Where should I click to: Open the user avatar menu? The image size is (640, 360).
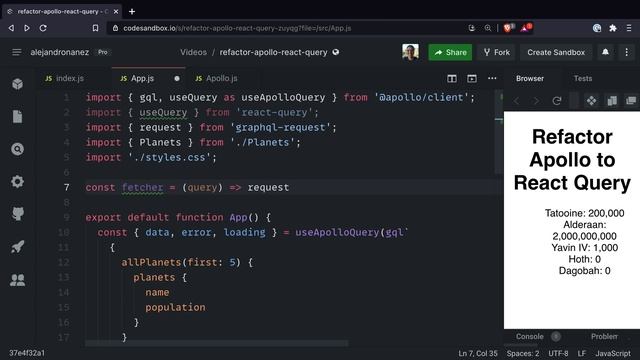click(410, 52)
